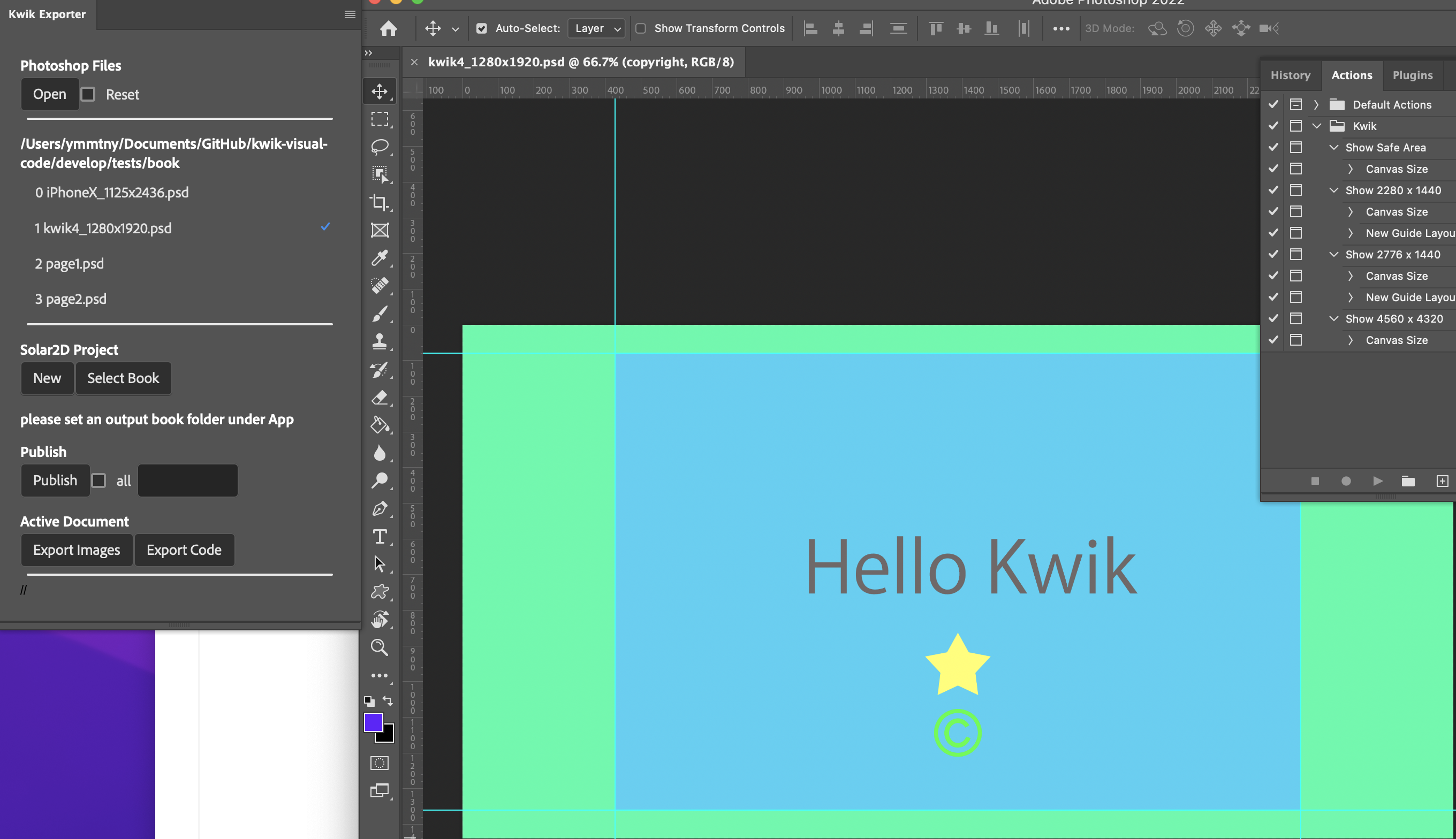Change screen mode icon in toolbox
The image size is (1456, 839).
[x=380, y=791]
